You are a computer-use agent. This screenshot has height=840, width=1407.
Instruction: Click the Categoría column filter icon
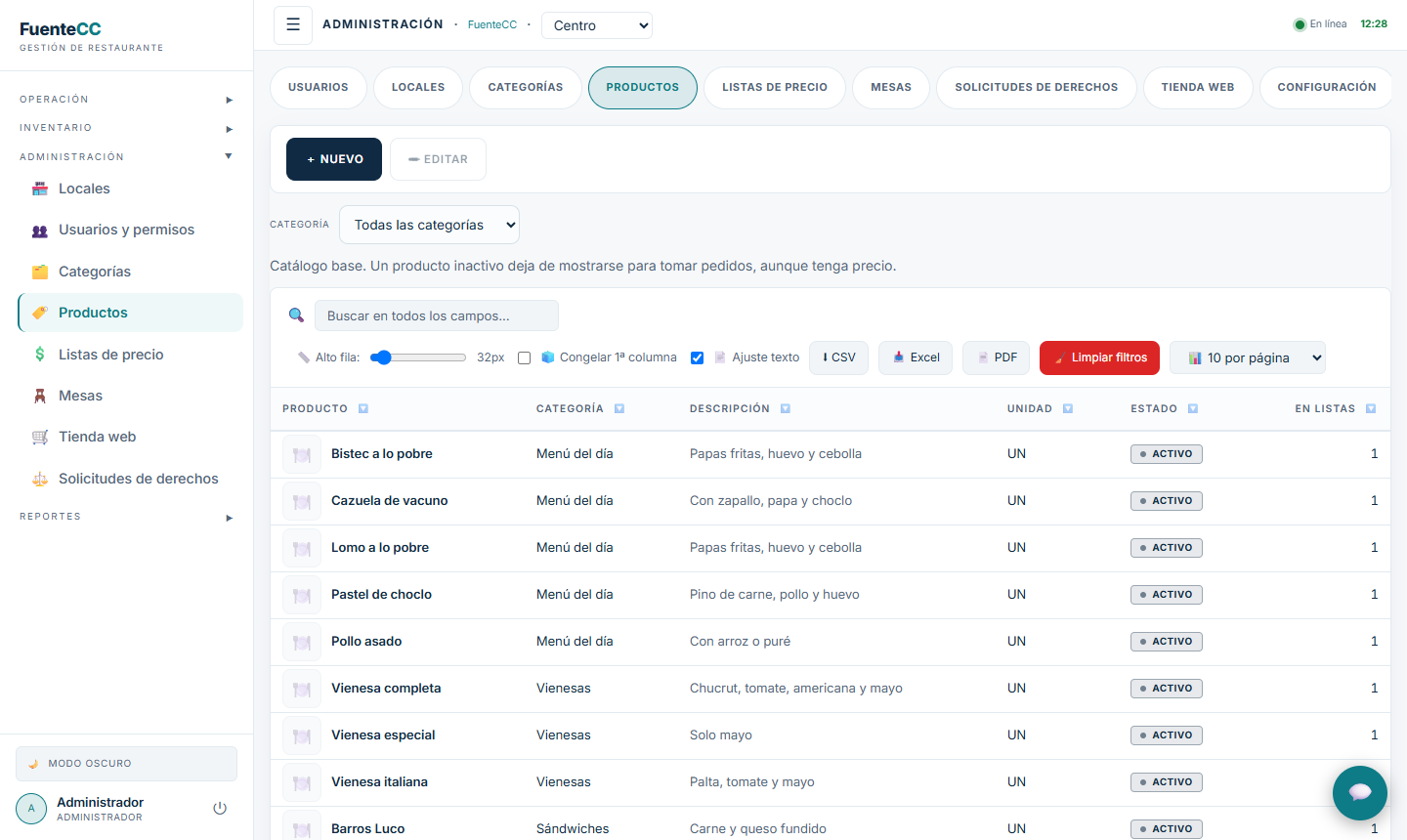click(x=619, y=409)
